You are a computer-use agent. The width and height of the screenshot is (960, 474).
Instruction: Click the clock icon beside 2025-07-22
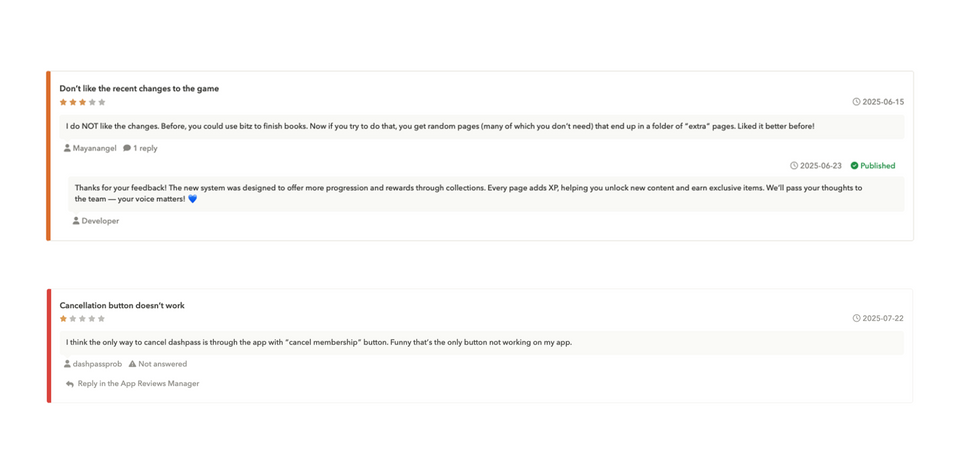point(856,318)
